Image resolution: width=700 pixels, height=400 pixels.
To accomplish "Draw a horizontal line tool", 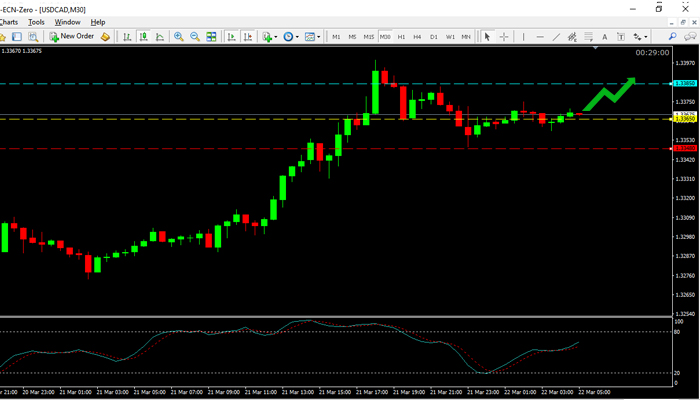I will coord(540,37).
